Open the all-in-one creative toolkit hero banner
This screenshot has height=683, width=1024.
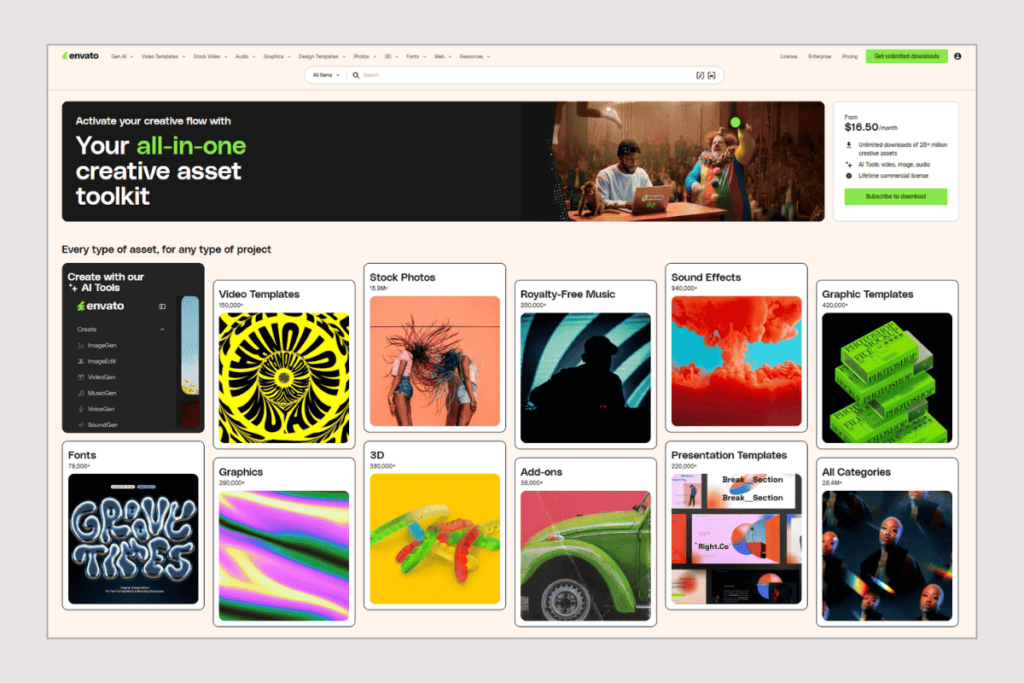pyautogui.click(x=443, y=161)
